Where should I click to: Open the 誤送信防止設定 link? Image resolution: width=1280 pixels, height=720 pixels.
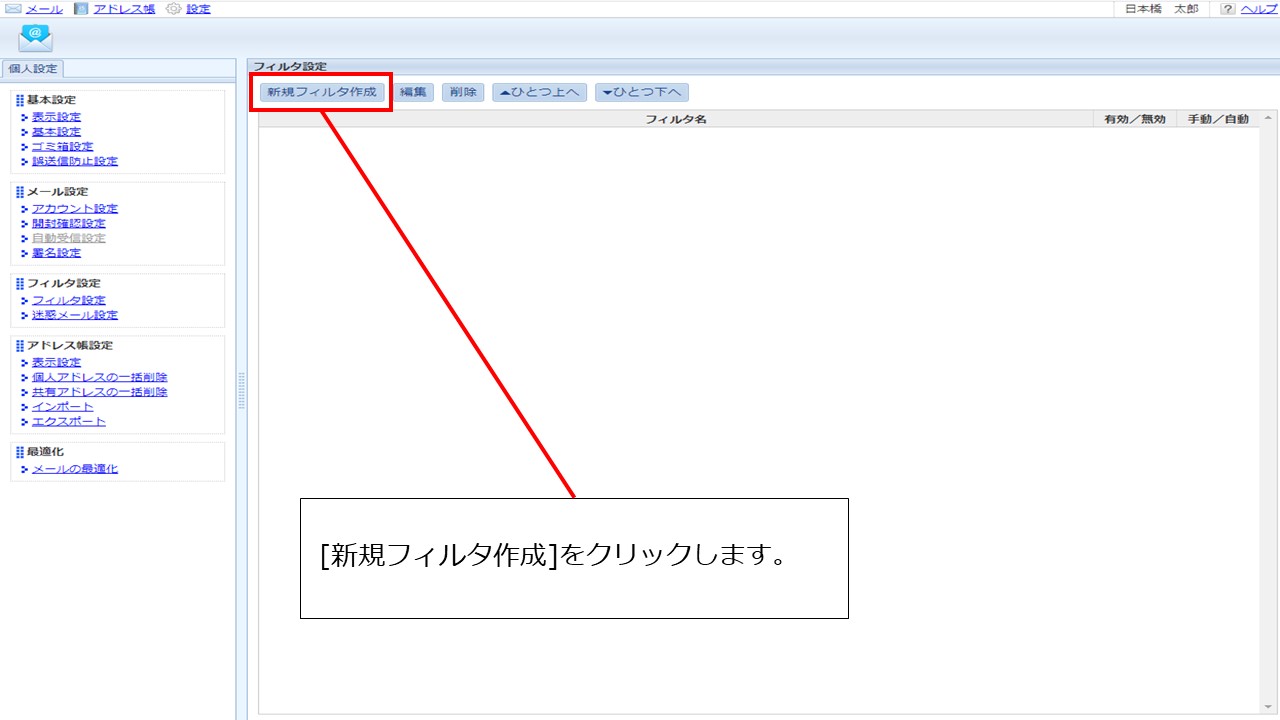(75, 162)
